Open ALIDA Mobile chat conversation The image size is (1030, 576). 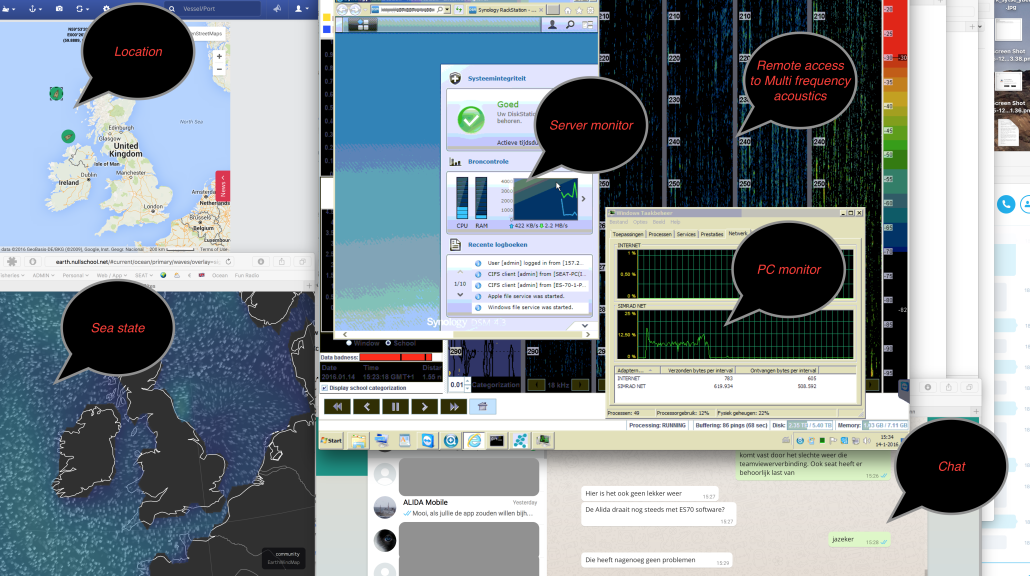point(457,508)
